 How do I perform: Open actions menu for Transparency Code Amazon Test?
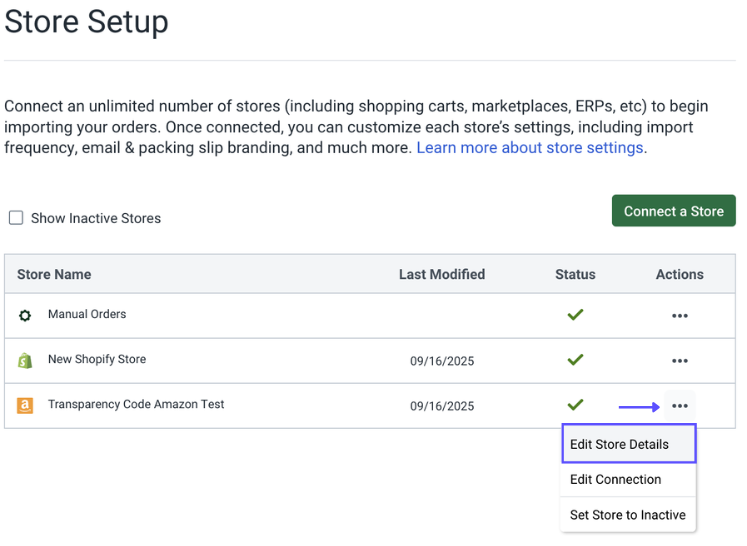679,406
